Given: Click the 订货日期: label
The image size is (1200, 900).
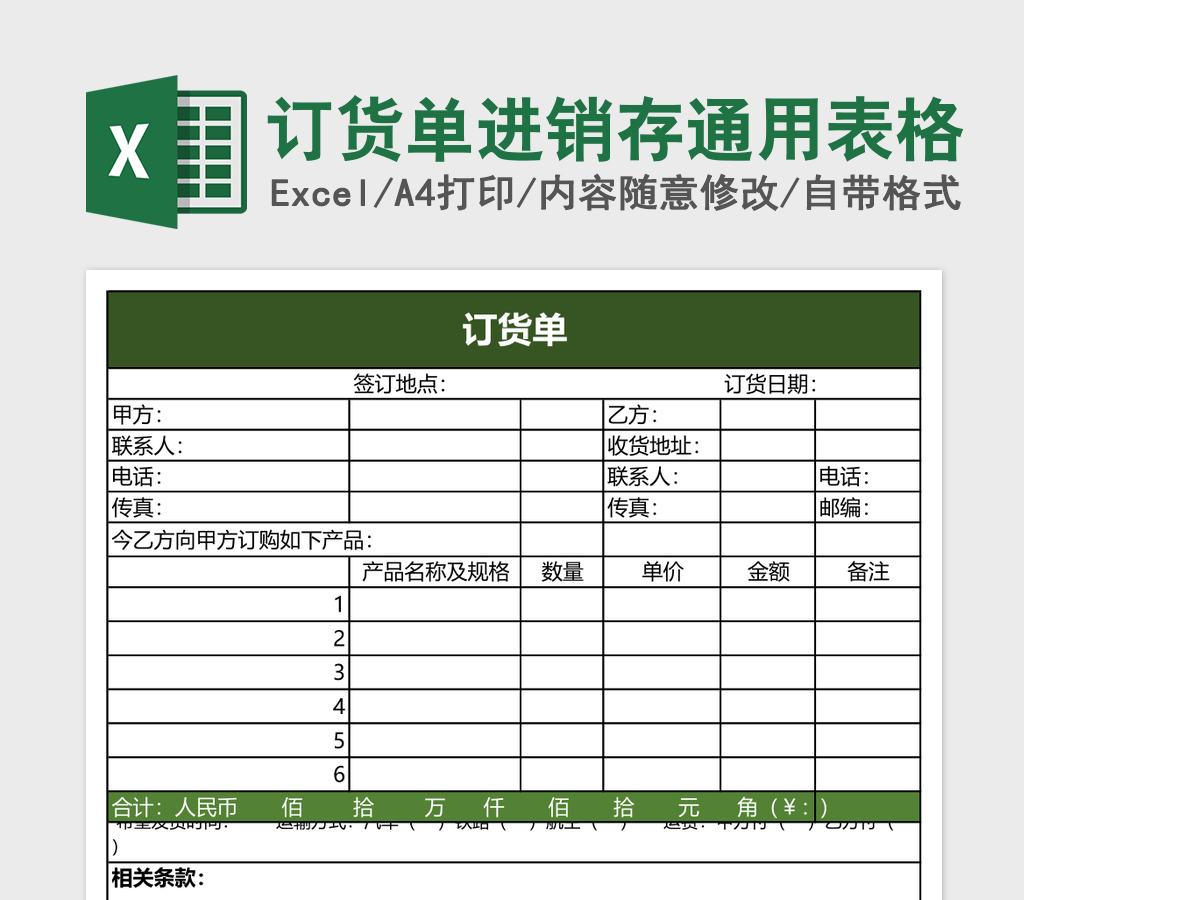Looking at the screenshot, I should 771,384.
